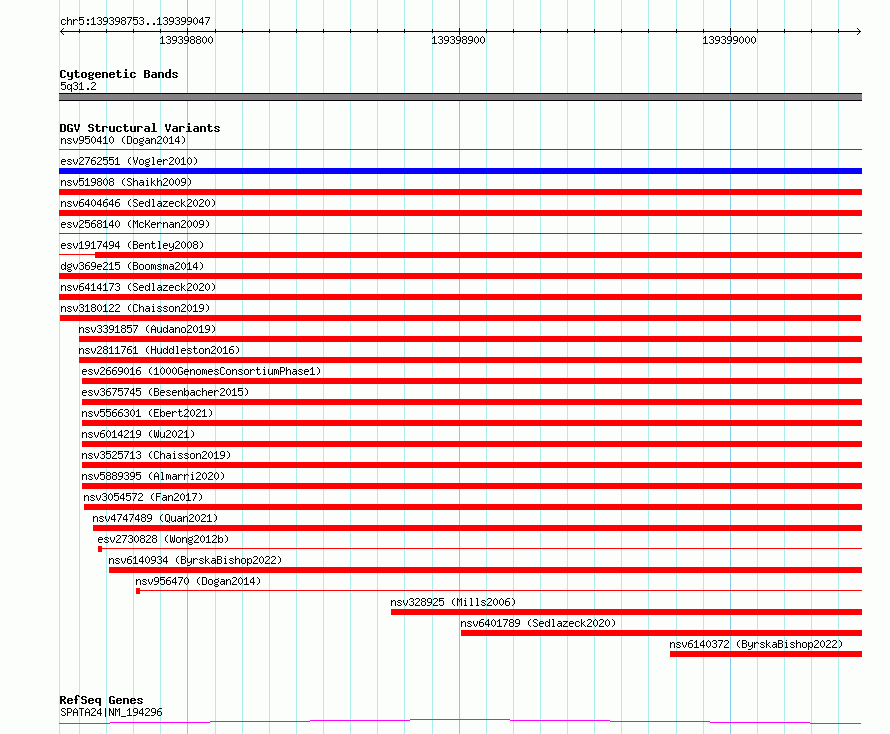The height and width of the screenshot is (734, 890).
Task: Click the chr5:139398753..139399047 region label
Action: click(135, 21)
